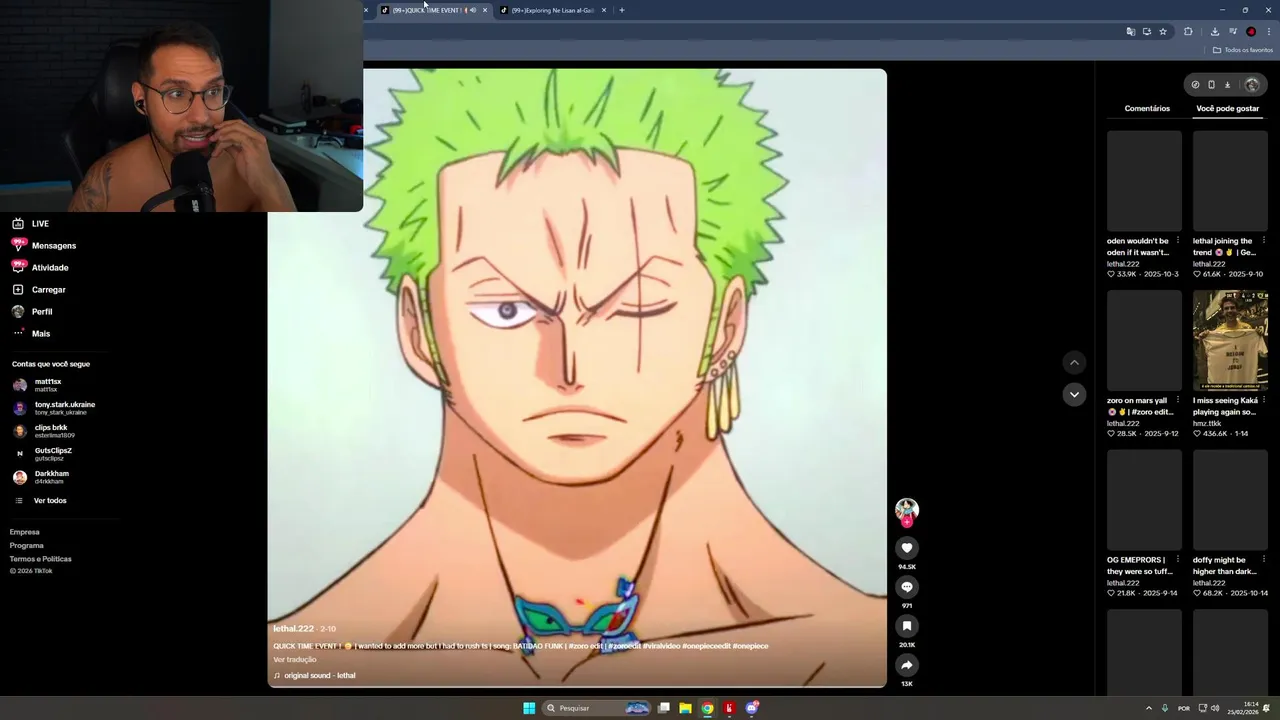Save video with the bookmark icon
Image resolution: width=1280 pixels, height=720 pixels.
point(907,626)
